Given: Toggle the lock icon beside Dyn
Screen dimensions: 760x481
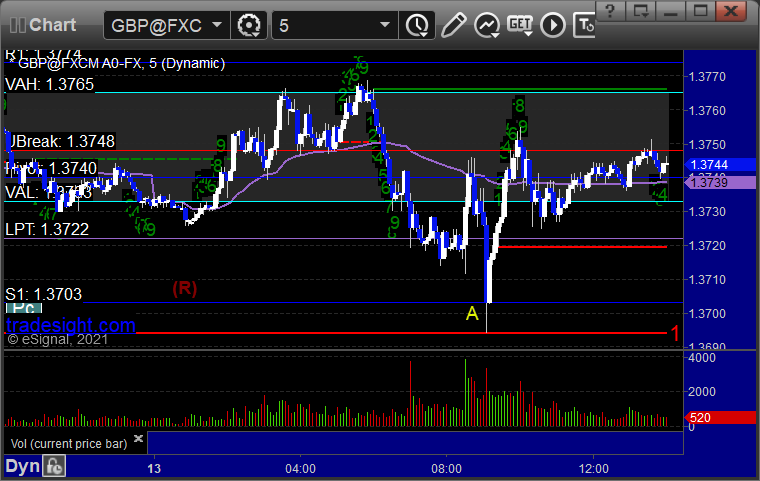Looking at the screenshot, I should tap(54, 466).
